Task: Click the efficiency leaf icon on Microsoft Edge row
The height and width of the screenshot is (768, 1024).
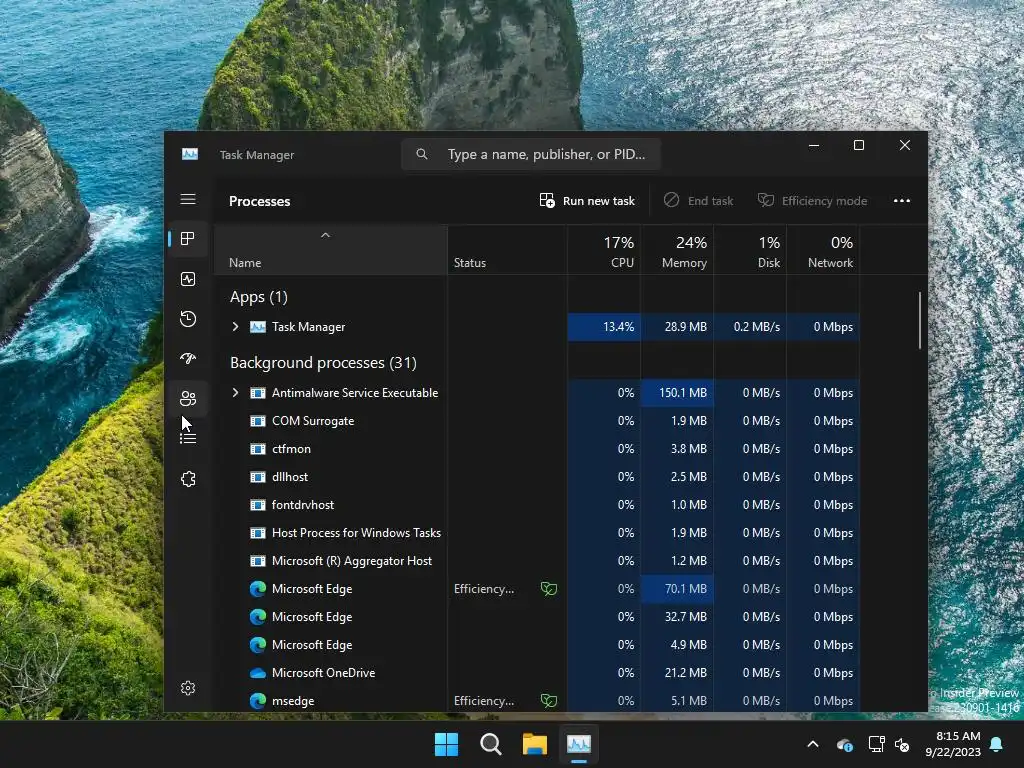Action: tap(549, 589)
